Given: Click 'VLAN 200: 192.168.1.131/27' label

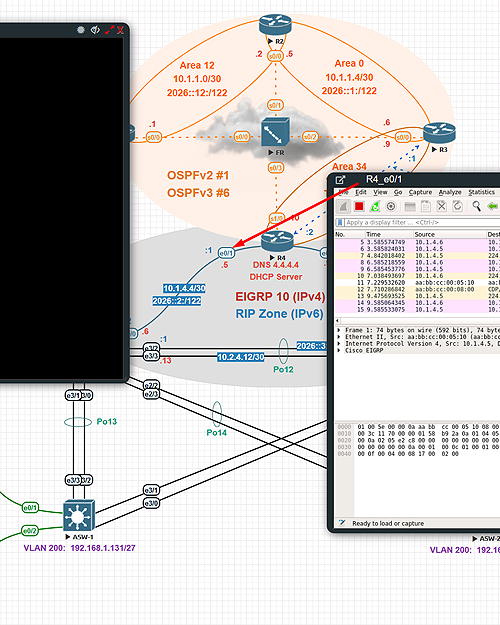Looking at the screenshot, I should [x=79, y=548].
